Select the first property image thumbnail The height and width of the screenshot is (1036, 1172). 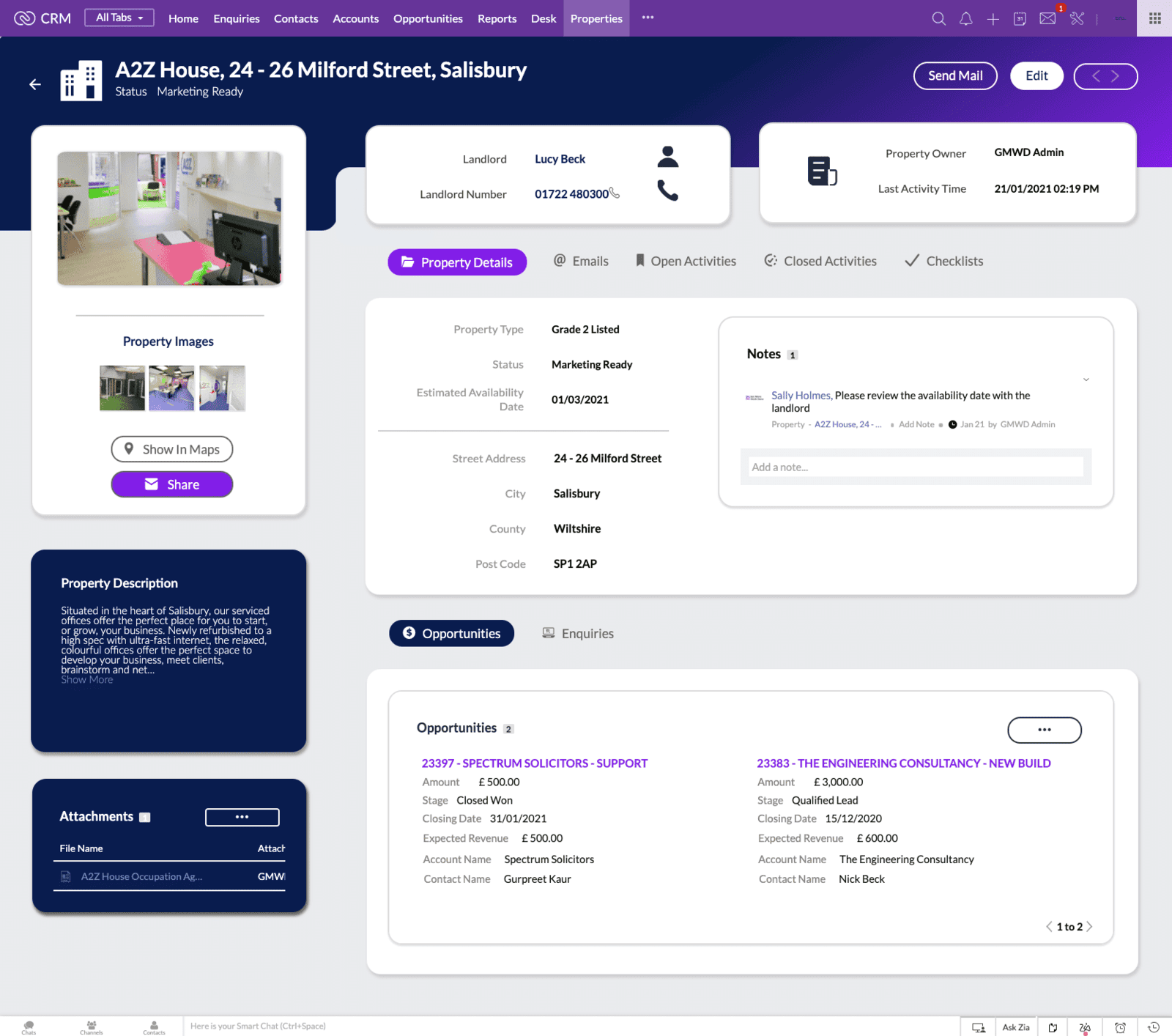click(122, 388)
